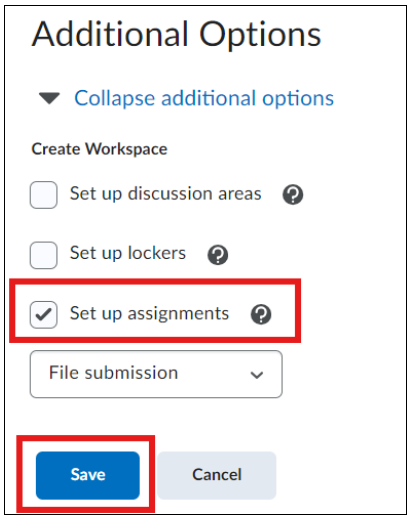Viewport: 409px width, 521px height.
Task: Click the chevron arrow in submission dropdown
Action: pos(257,375)
